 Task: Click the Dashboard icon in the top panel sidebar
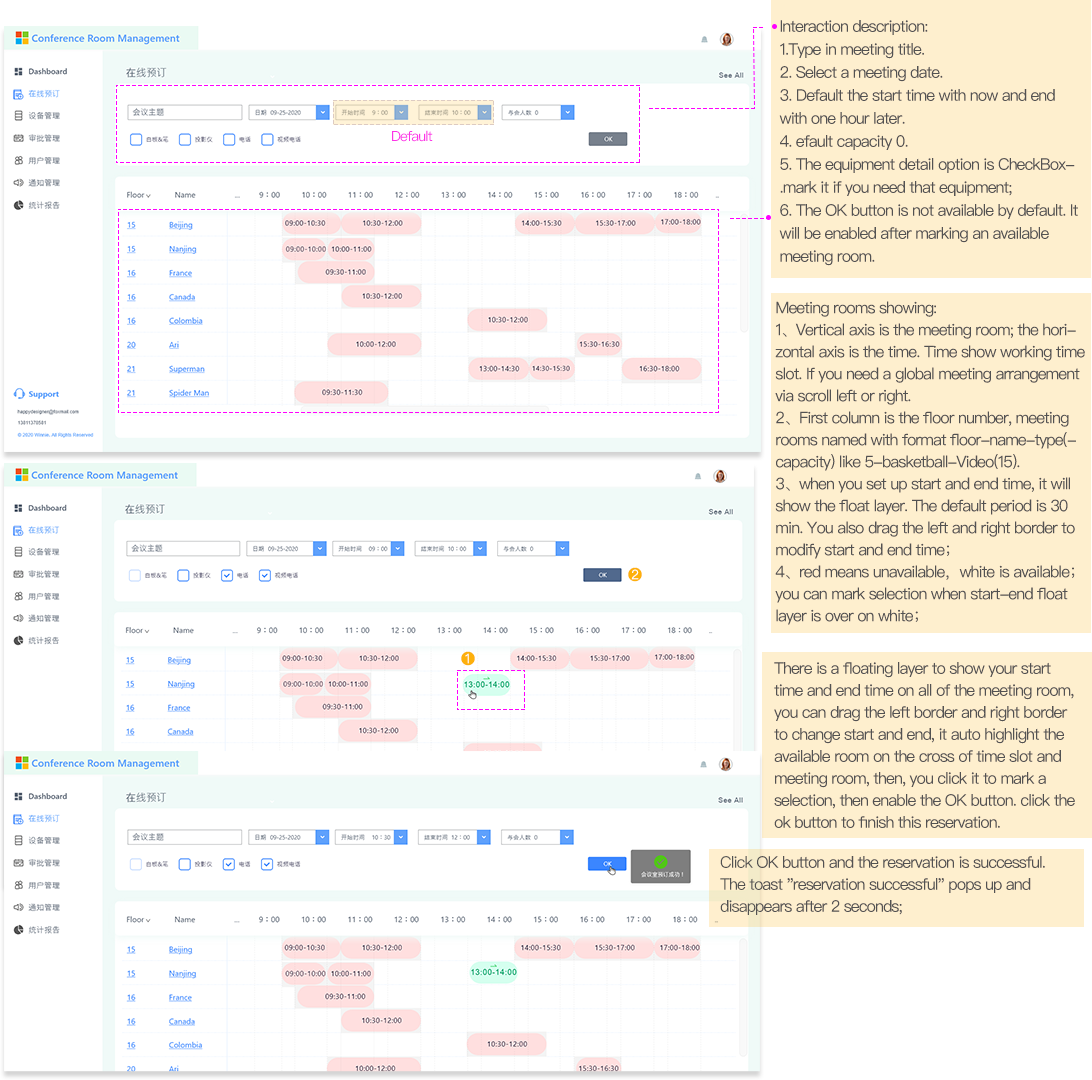click(x=18, y=72)
